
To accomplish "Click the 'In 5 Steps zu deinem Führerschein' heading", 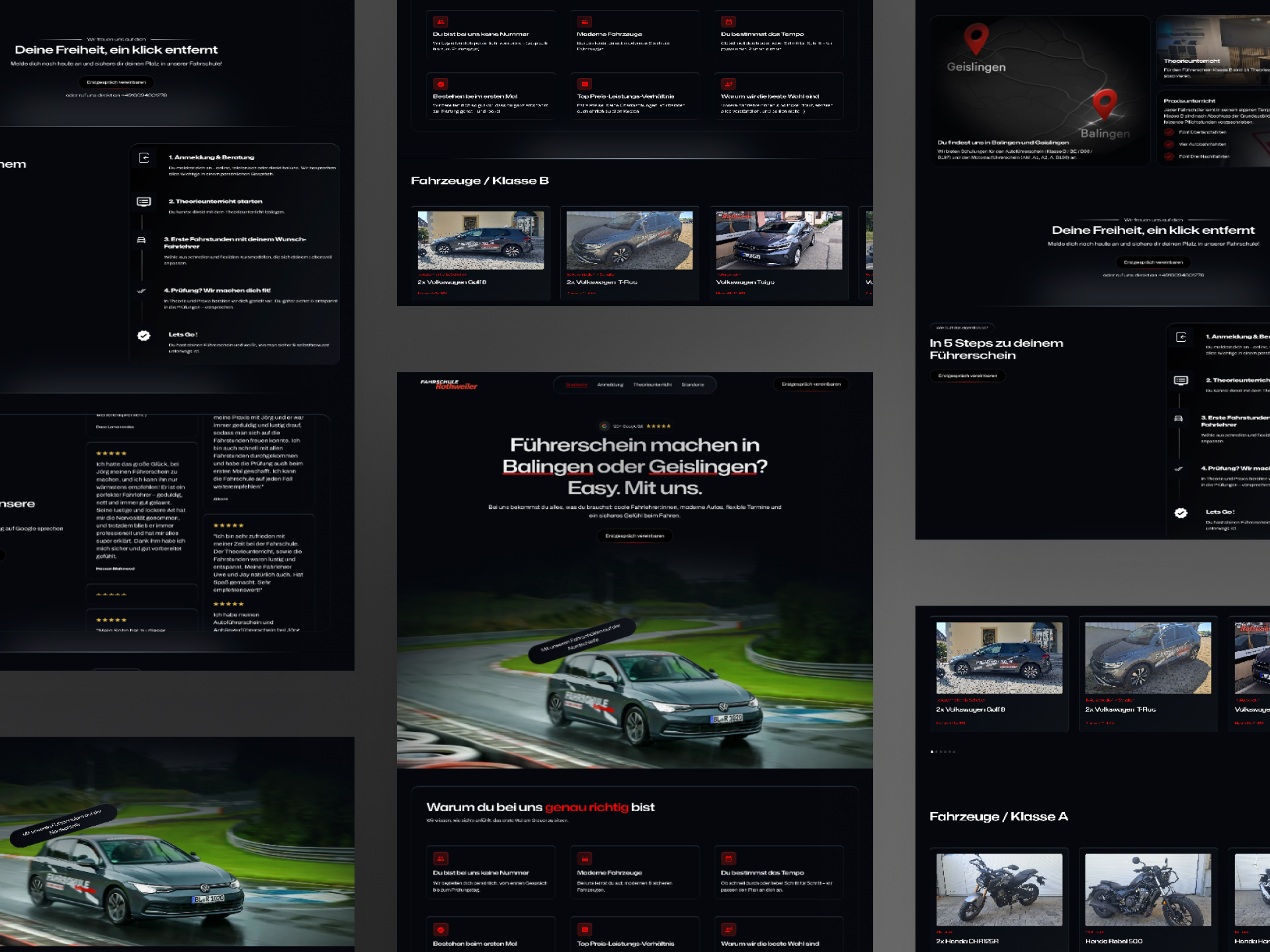I will tap(996, 350).
